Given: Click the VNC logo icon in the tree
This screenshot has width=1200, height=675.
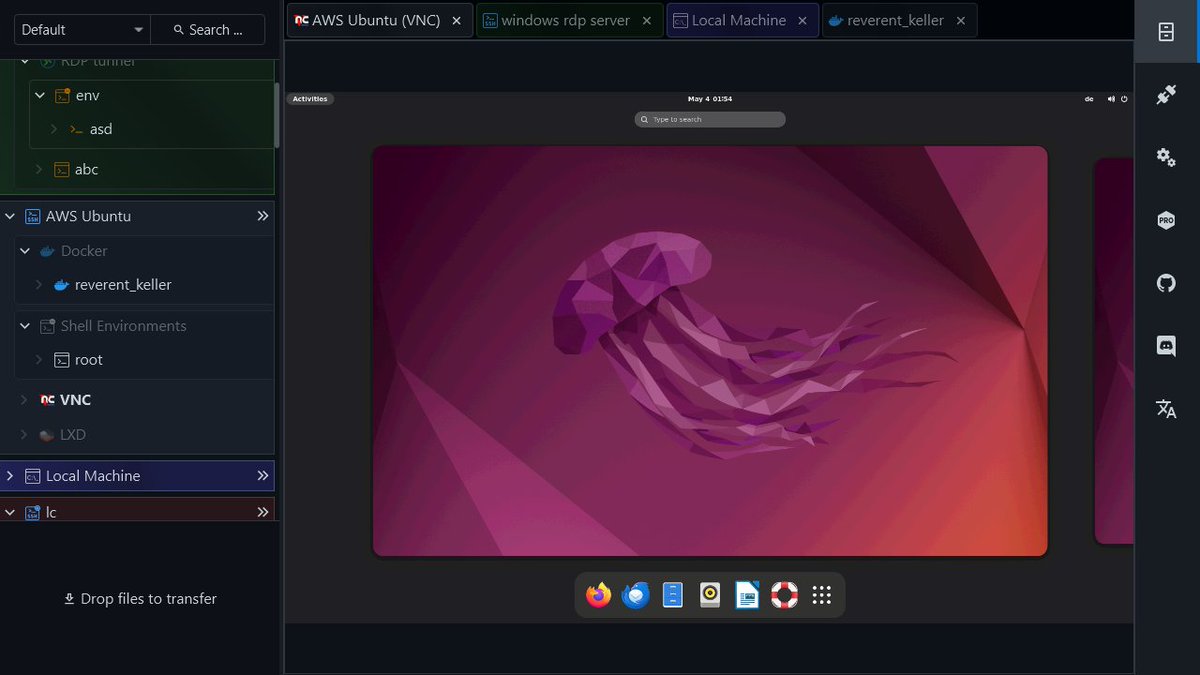Looking at the screenshot, I should tap(47, 400).
